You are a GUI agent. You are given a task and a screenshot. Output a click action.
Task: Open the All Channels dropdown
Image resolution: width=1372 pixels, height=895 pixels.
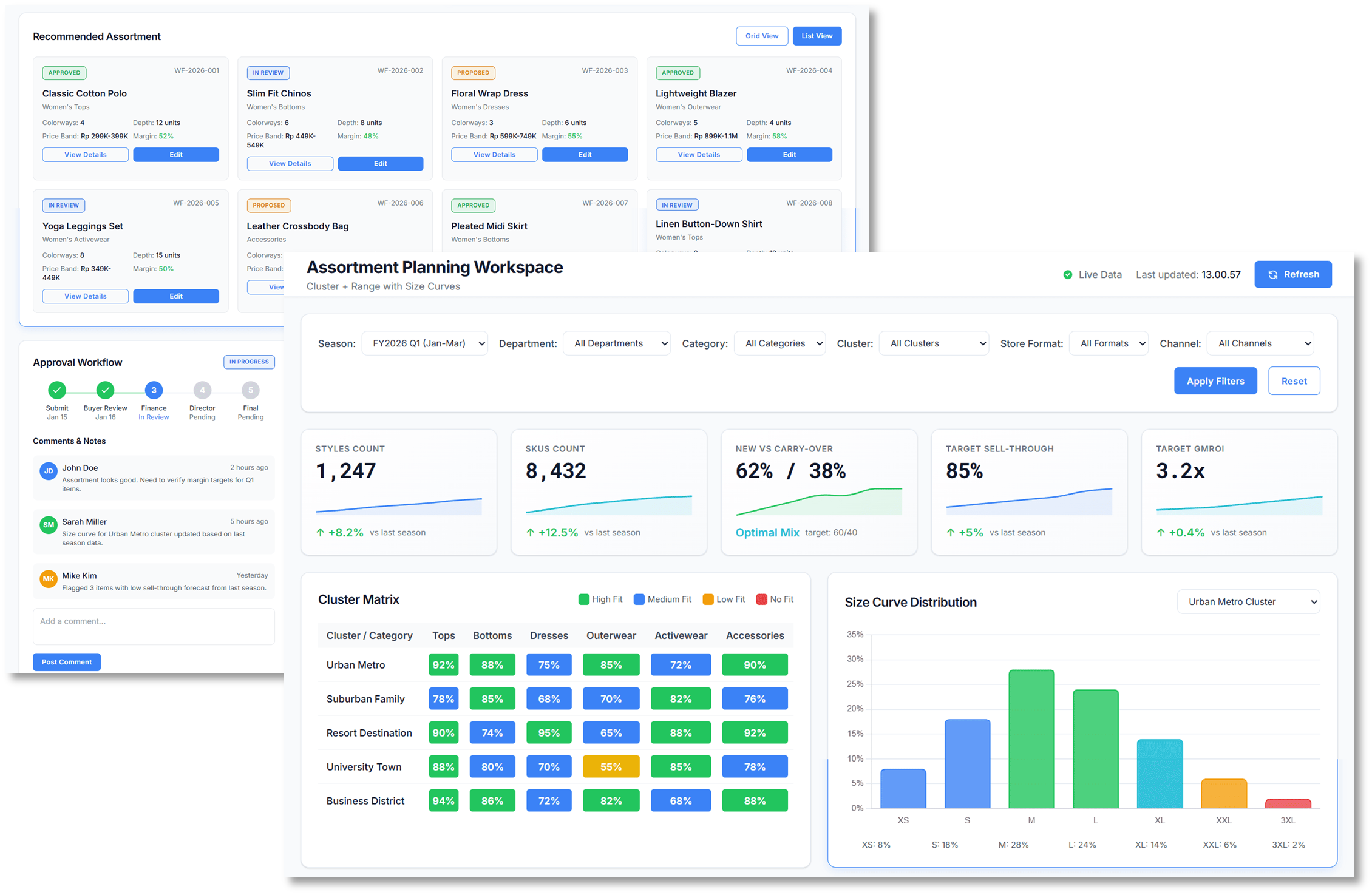1260,343
